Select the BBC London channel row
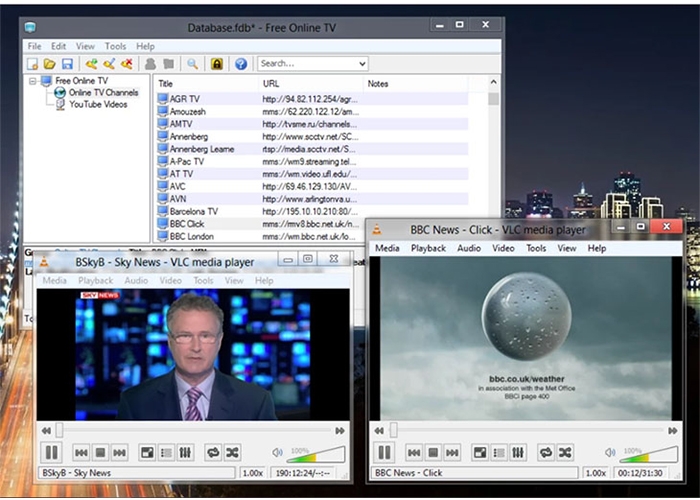Viewport: 700px width, 500px height. [261, 237]
